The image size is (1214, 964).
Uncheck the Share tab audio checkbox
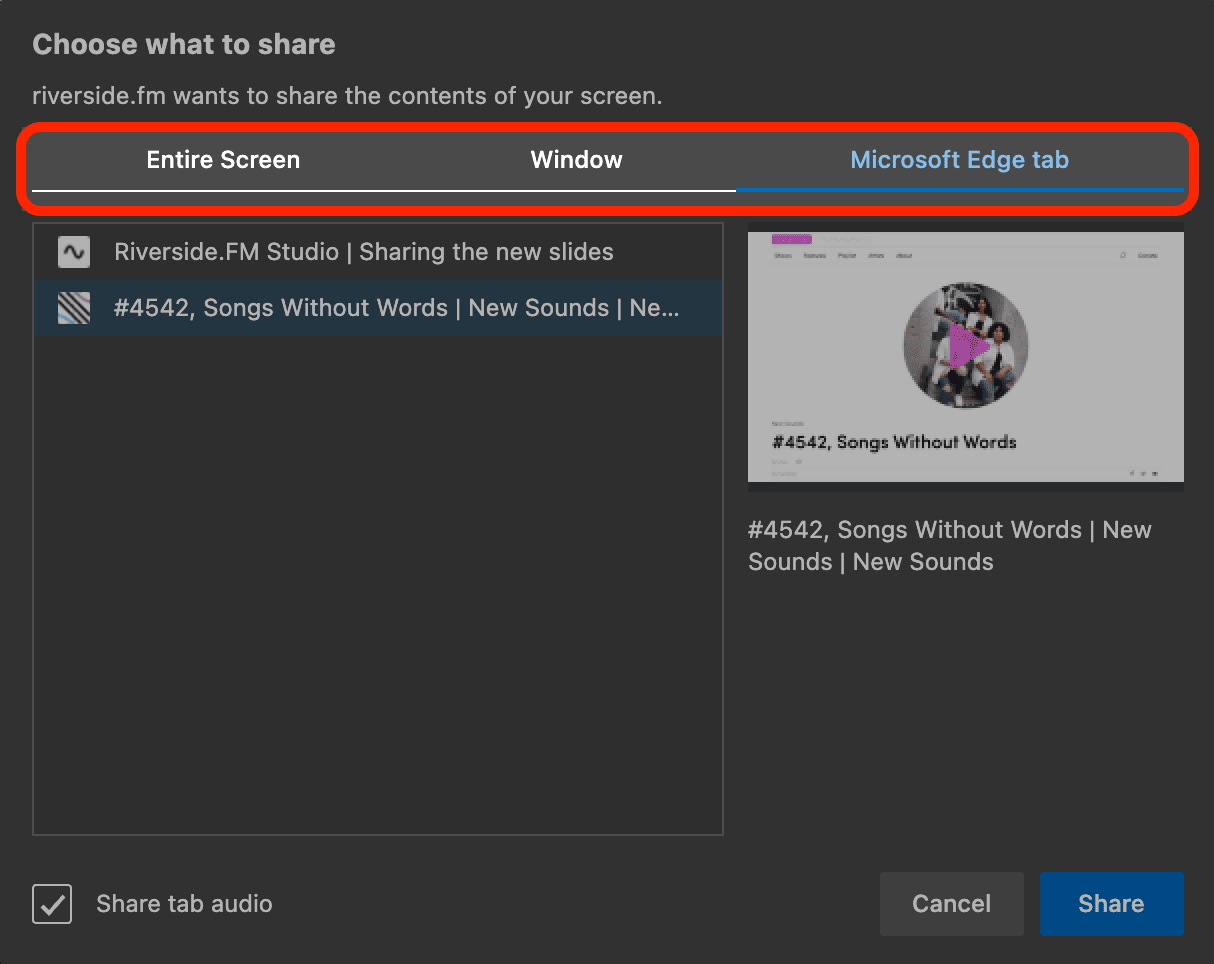pos(52,904)
